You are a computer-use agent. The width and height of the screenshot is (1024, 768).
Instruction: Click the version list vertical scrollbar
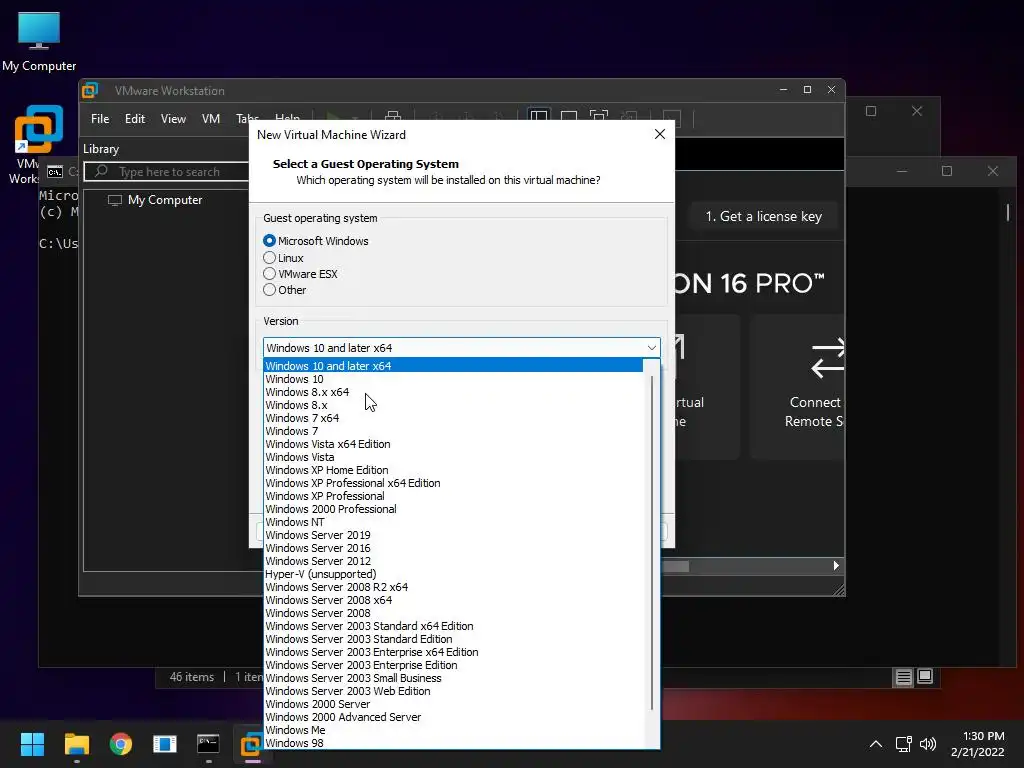point(652,542)
